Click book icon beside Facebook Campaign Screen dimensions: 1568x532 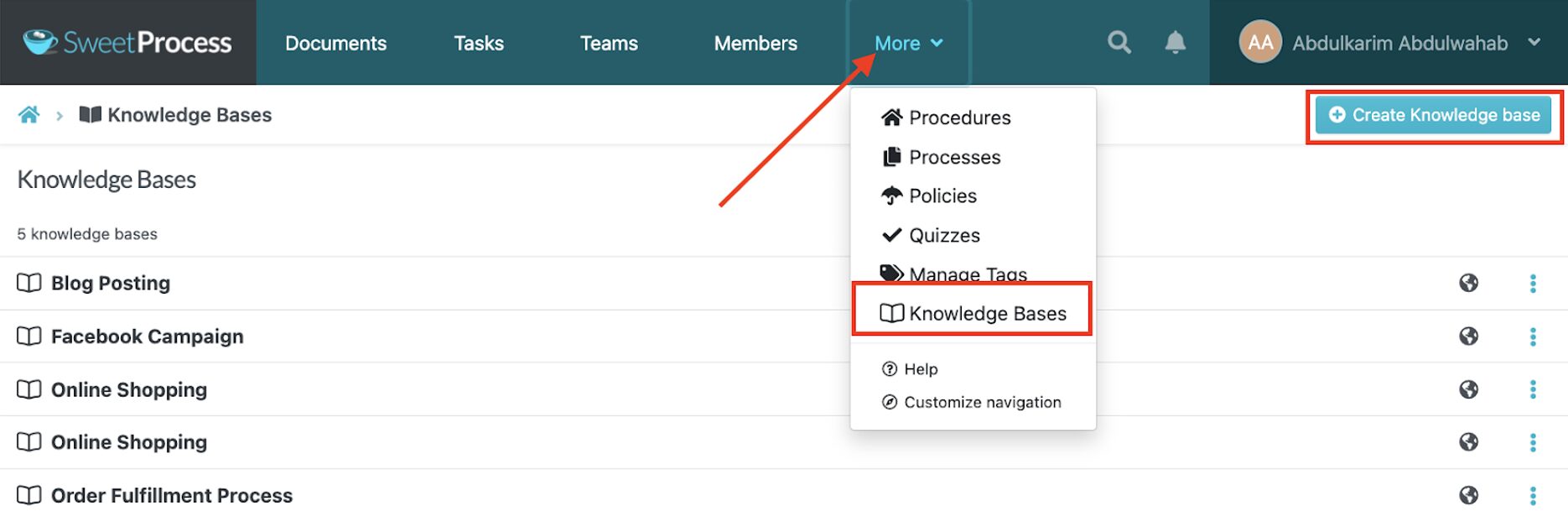[29, 336]
